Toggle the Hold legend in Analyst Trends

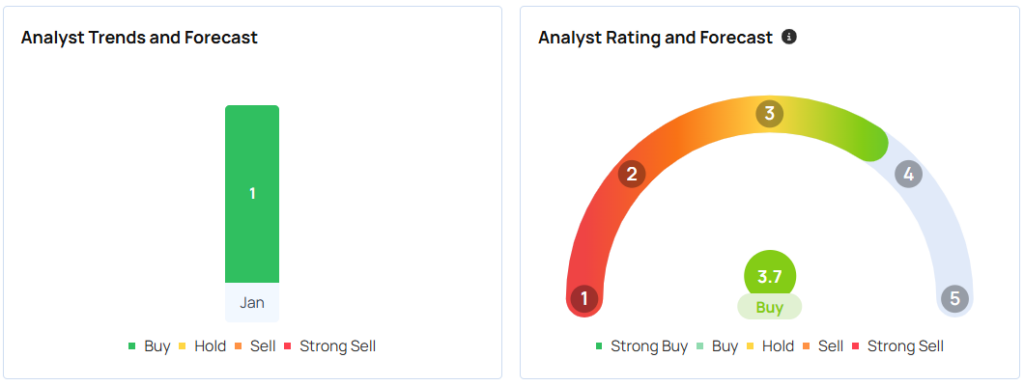point(202,346)
